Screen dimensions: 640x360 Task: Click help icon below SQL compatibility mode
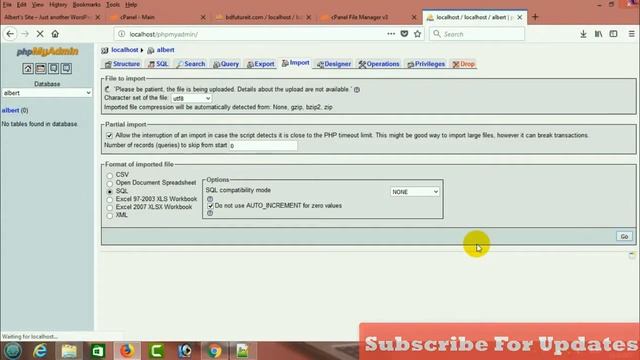pos(210,199)
